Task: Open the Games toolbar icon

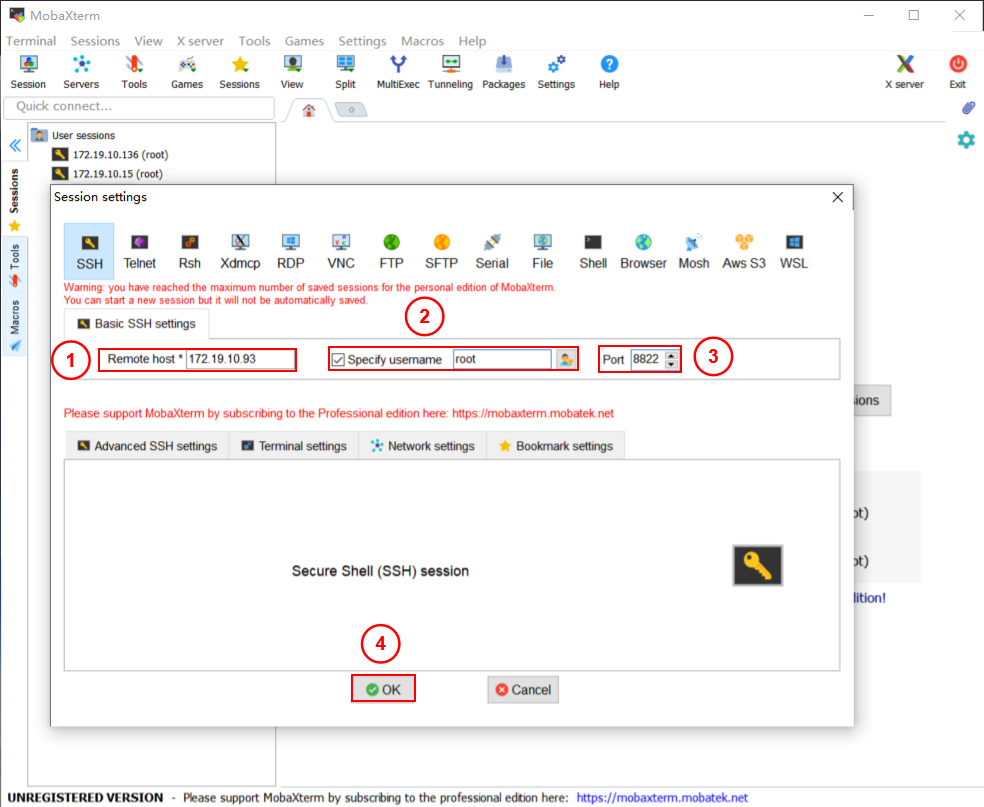Action: click(187, 72)
